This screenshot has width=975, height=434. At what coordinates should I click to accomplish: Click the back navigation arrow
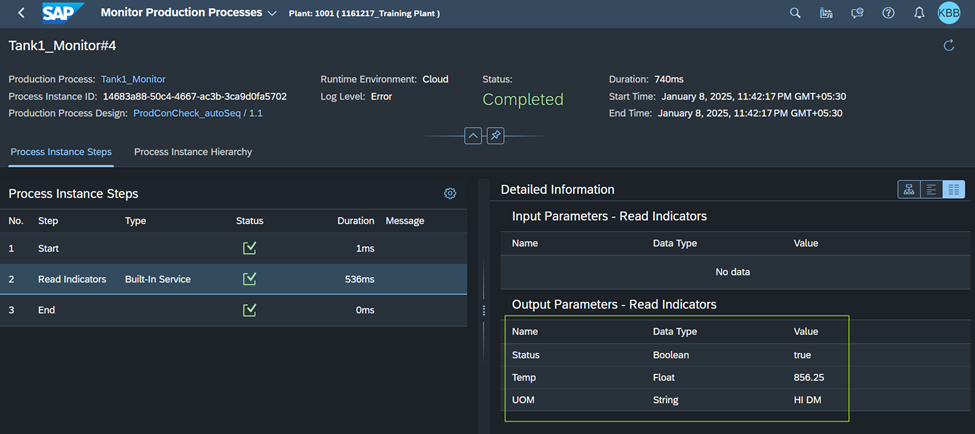coord(21,14)
